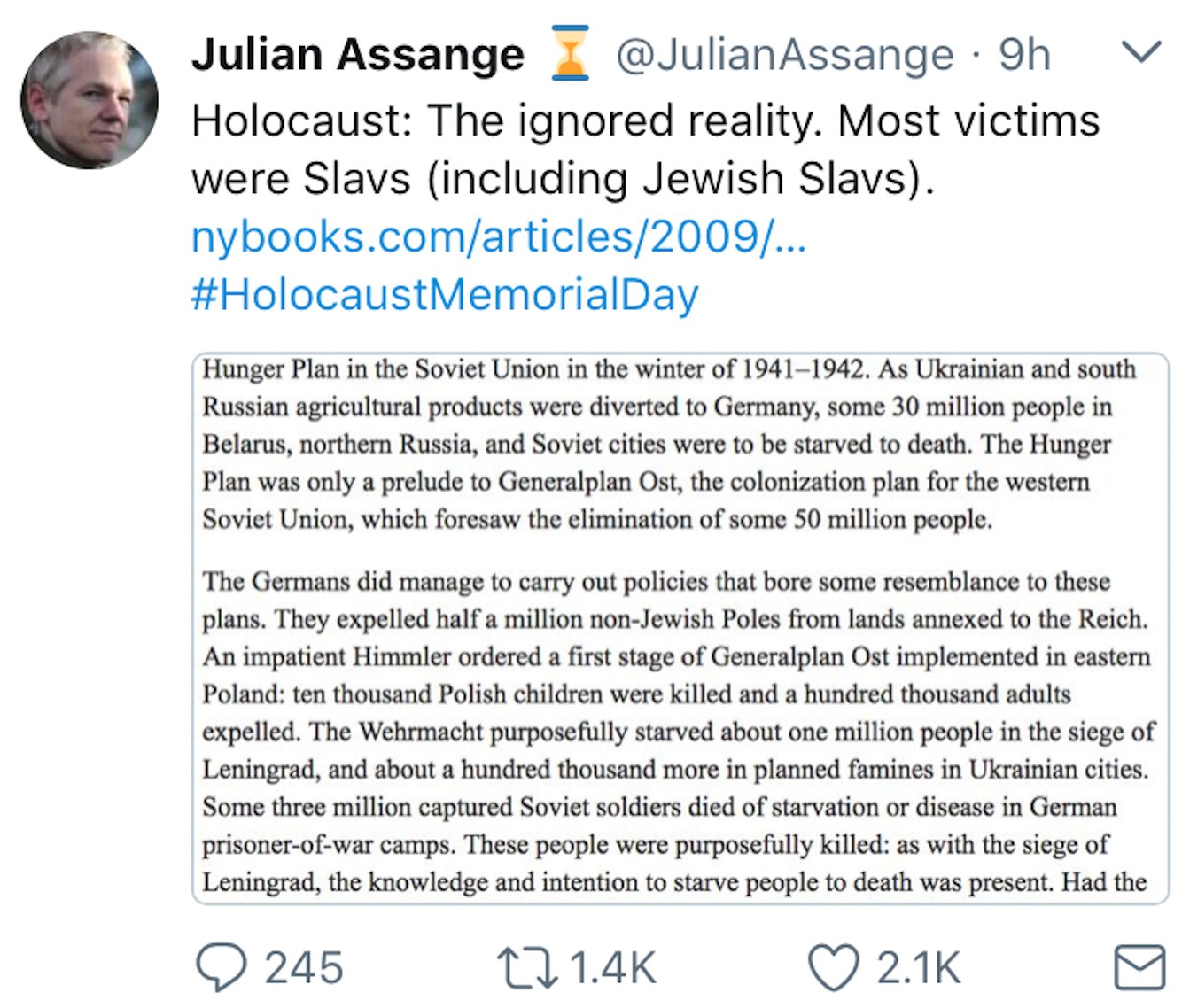Screen dimensions: 1182x1008
Task: Open the attached article text image
Action: (676, 625)
